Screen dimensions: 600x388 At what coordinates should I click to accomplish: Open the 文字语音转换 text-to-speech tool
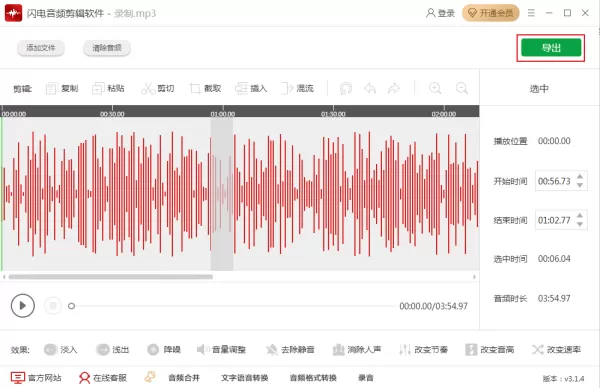point(245,378)
